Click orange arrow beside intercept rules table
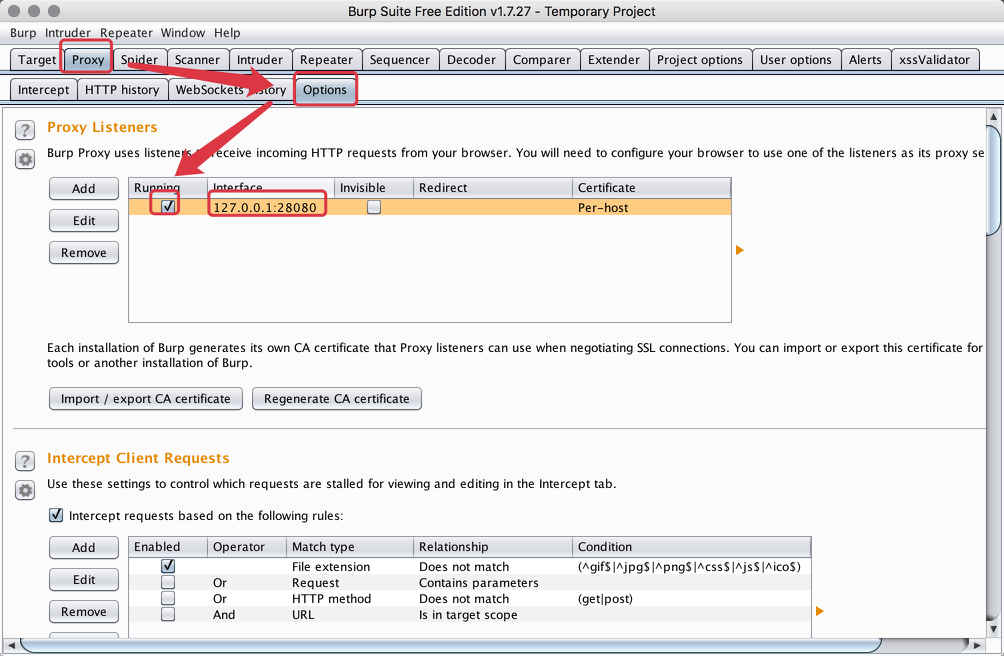The image size is (1004, 656). click(820, 611)
